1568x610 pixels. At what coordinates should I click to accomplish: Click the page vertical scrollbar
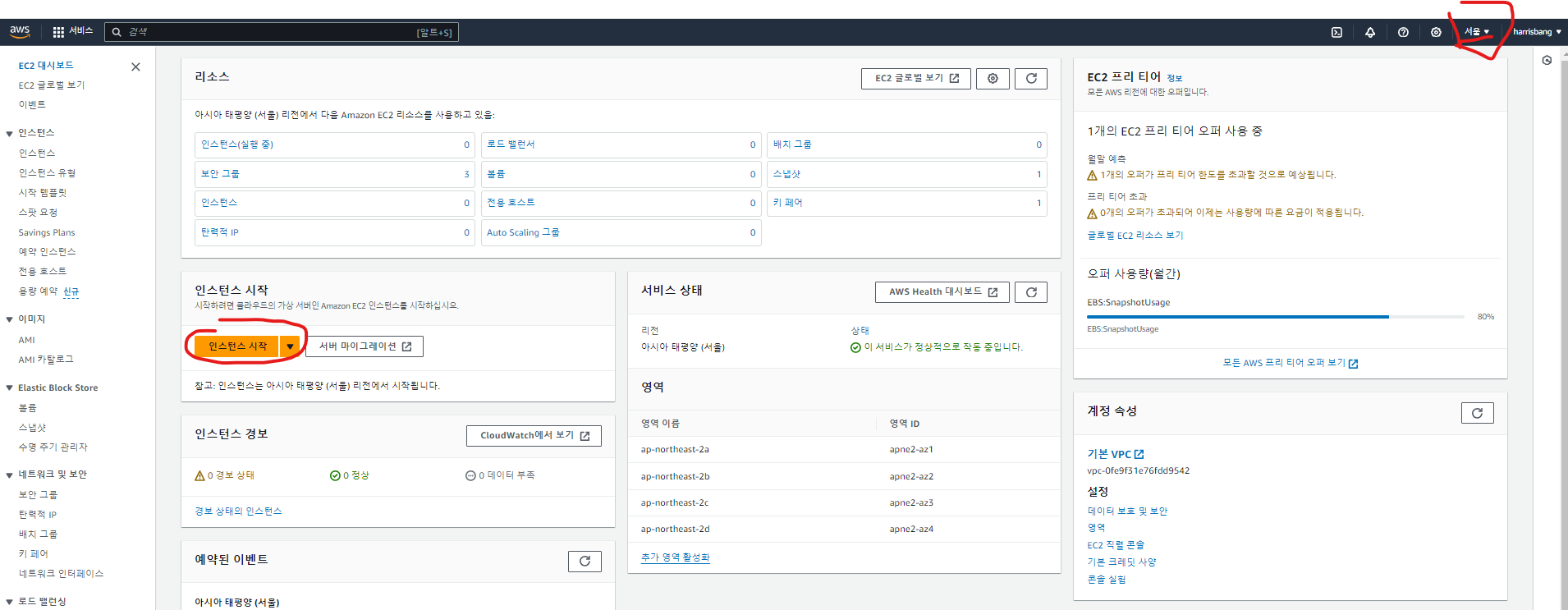coord(1563,328)
